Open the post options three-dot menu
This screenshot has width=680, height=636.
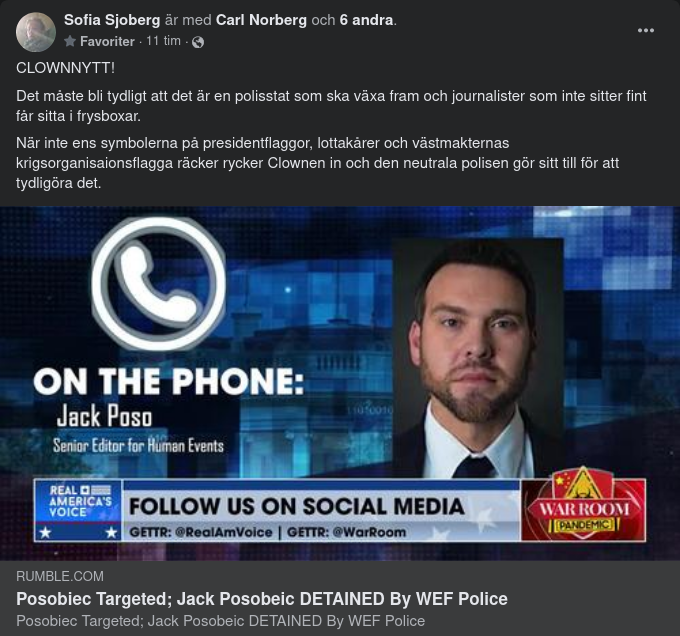pyautogui.click(x=645, y=30)
